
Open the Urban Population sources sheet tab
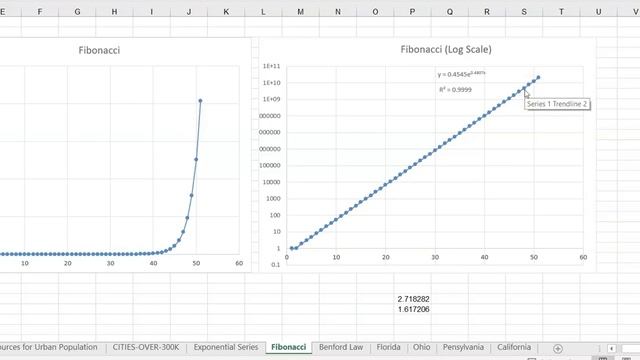(49, 347)
